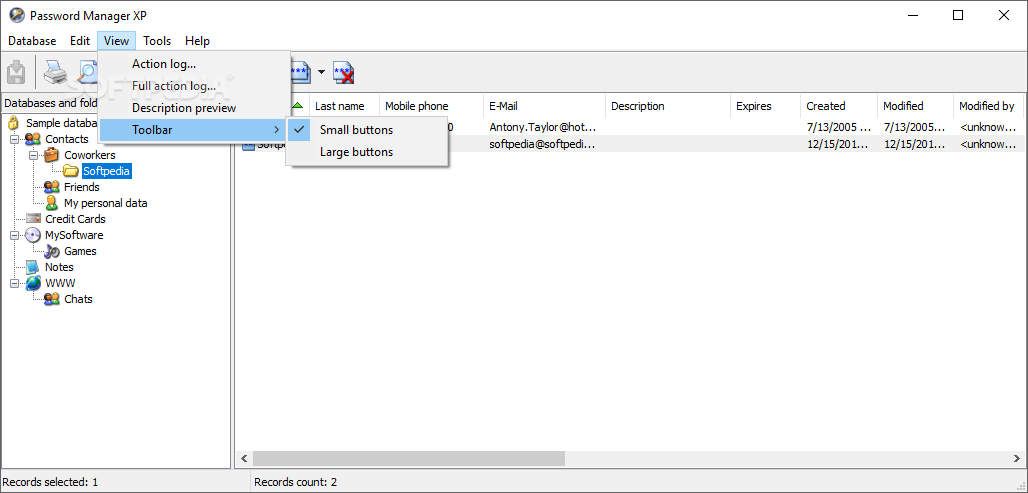This screenshot has height=493, width=1028.
Task: Select the Antony.Taylor@hot... email cell
Action: (x=543, y=127)
